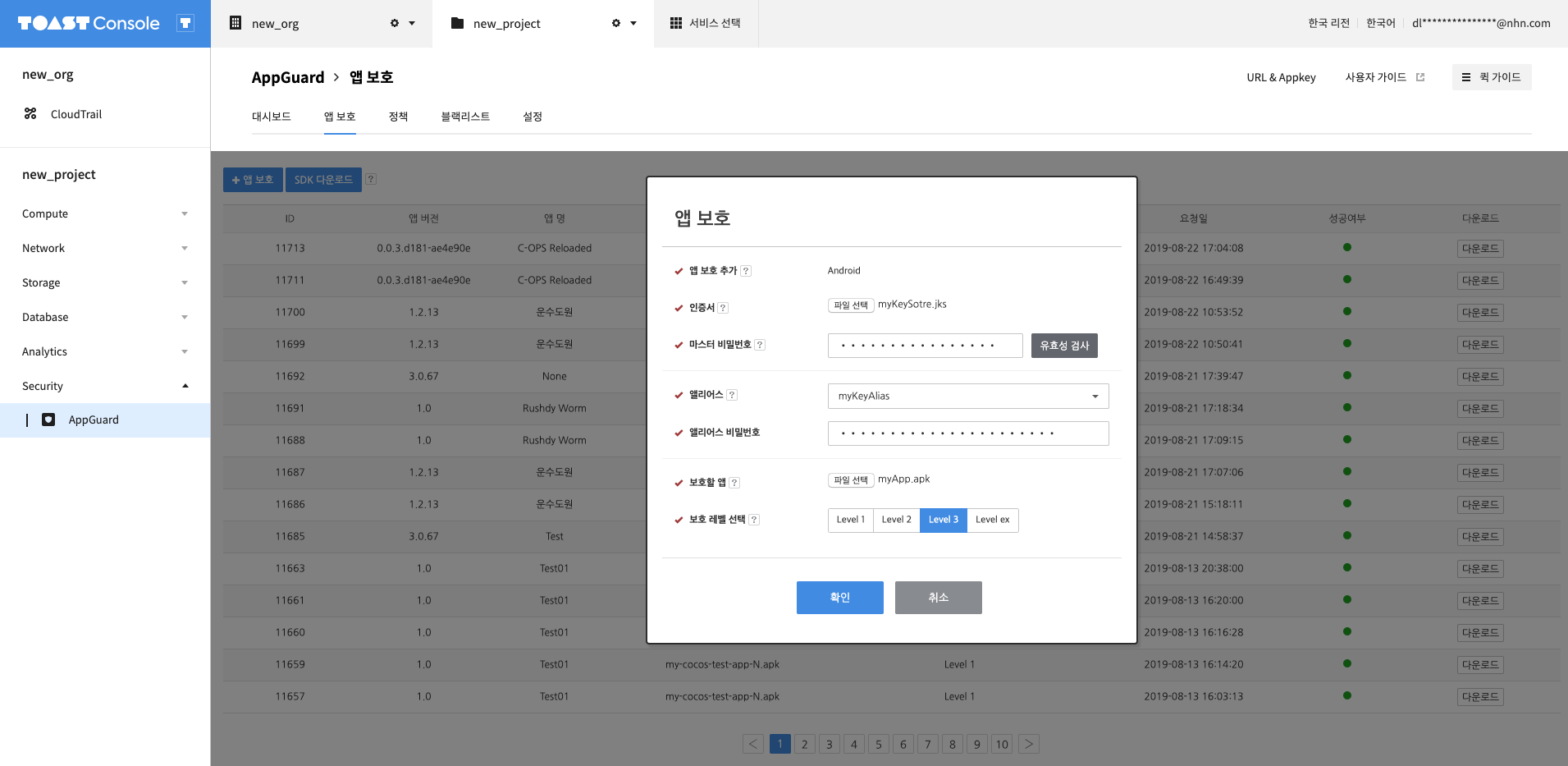Switch to 설정 tab

coord(533,117)
